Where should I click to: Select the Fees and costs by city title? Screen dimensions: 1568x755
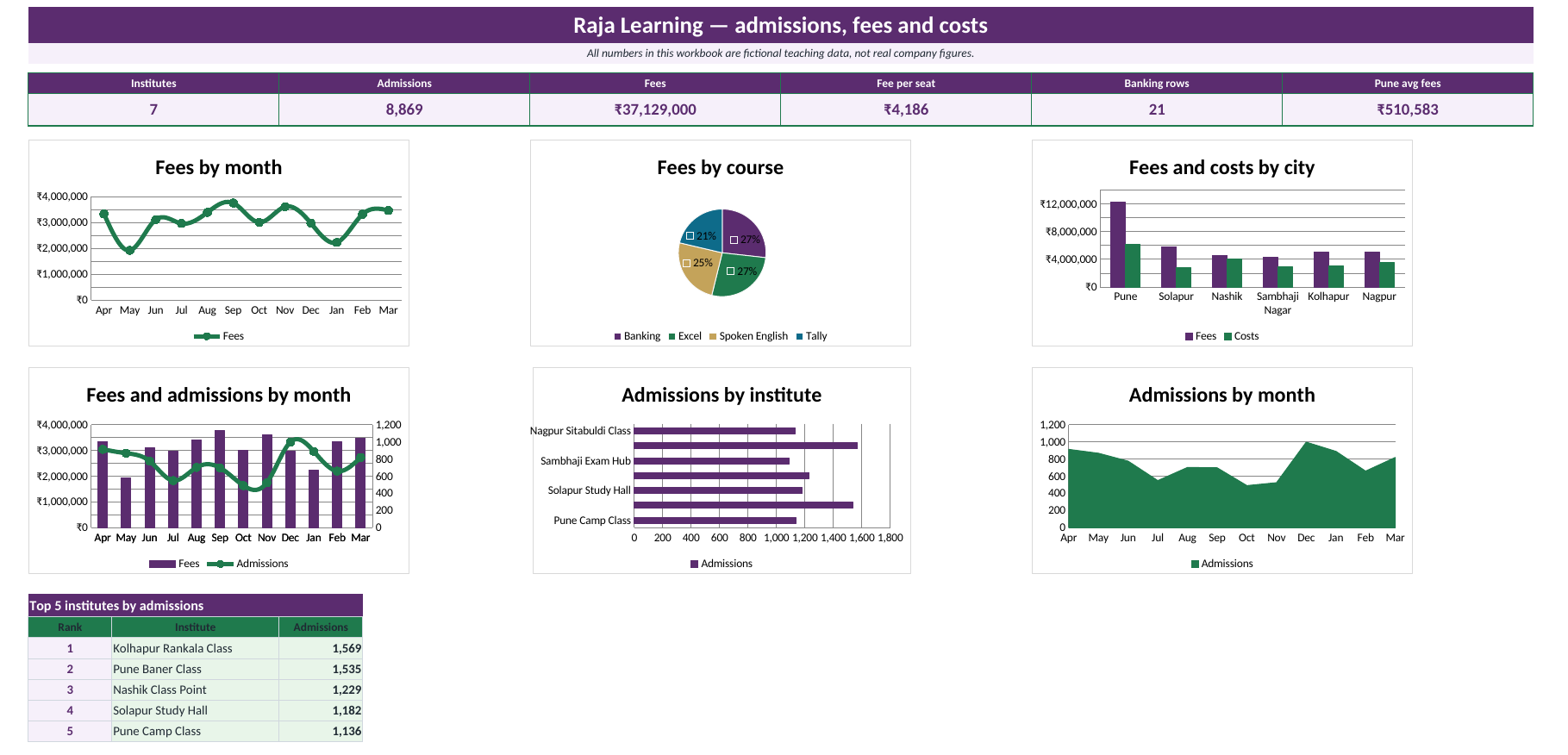1221,167
